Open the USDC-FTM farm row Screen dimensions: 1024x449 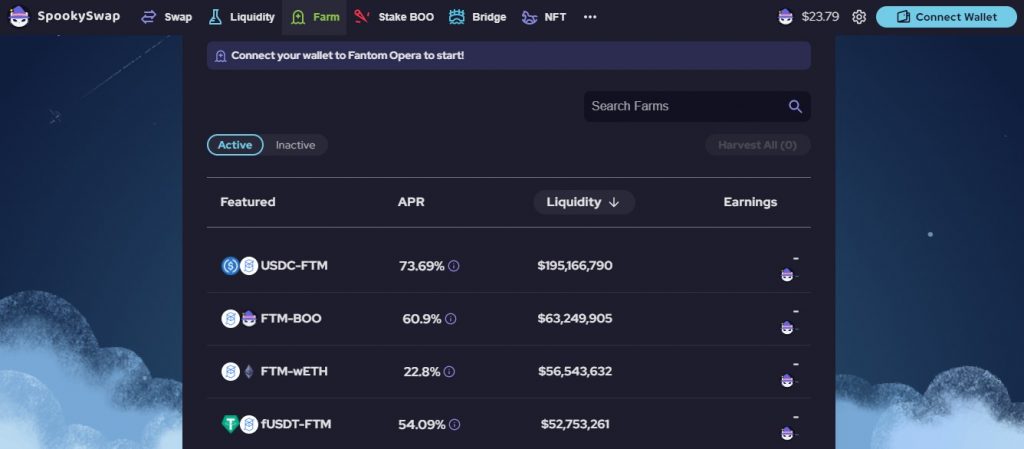pyautogui.click(x=509, y=266)
